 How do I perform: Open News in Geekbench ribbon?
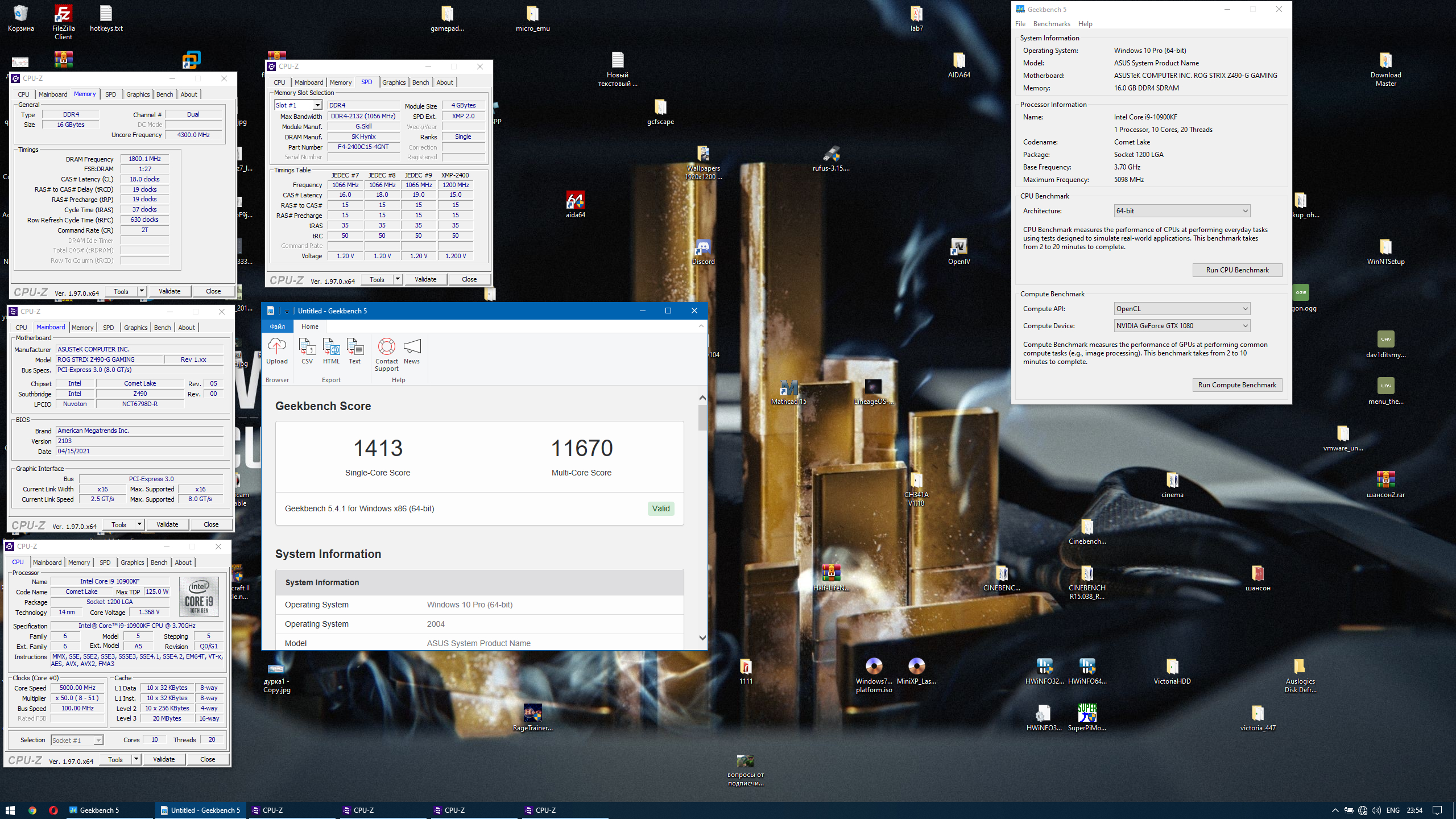pyautogui.click(x=412, y=351)
